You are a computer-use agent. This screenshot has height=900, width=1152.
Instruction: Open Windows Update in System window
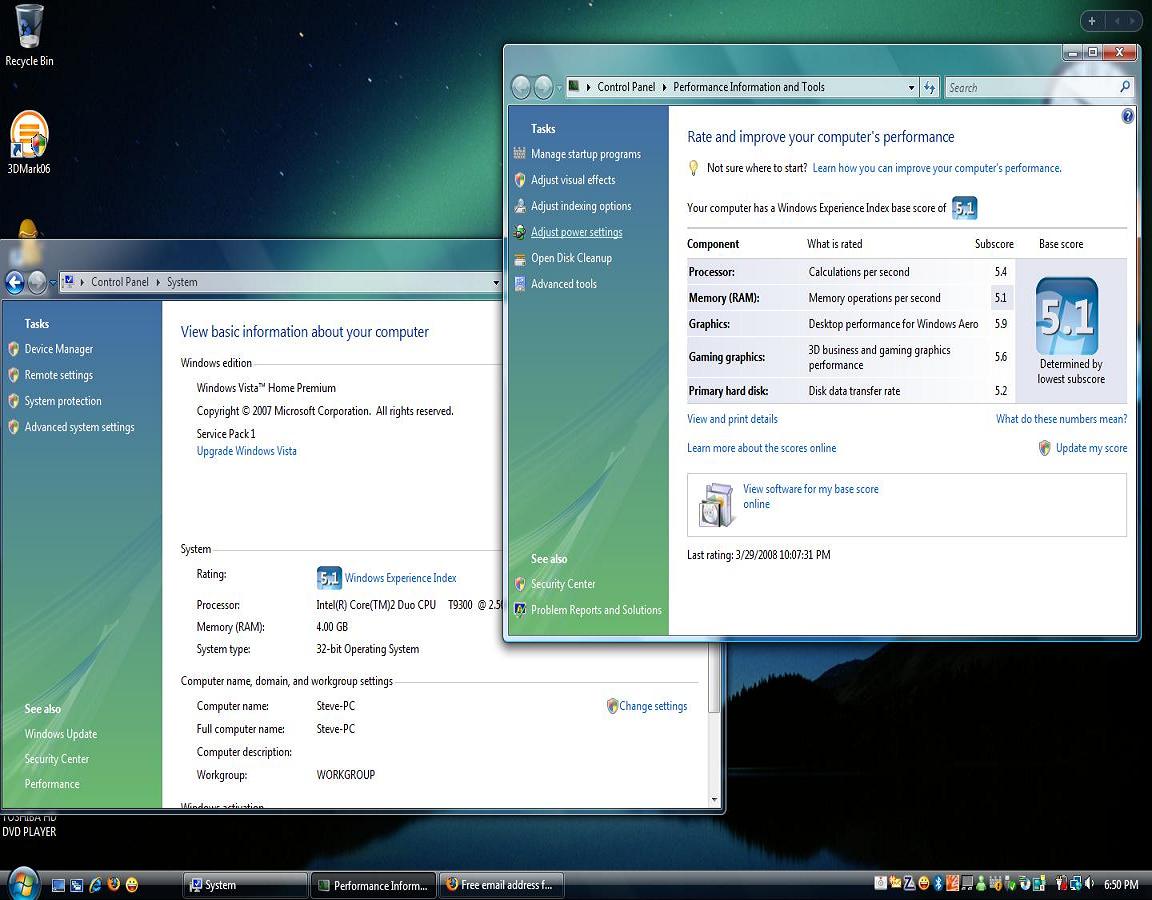pos(60,734)
